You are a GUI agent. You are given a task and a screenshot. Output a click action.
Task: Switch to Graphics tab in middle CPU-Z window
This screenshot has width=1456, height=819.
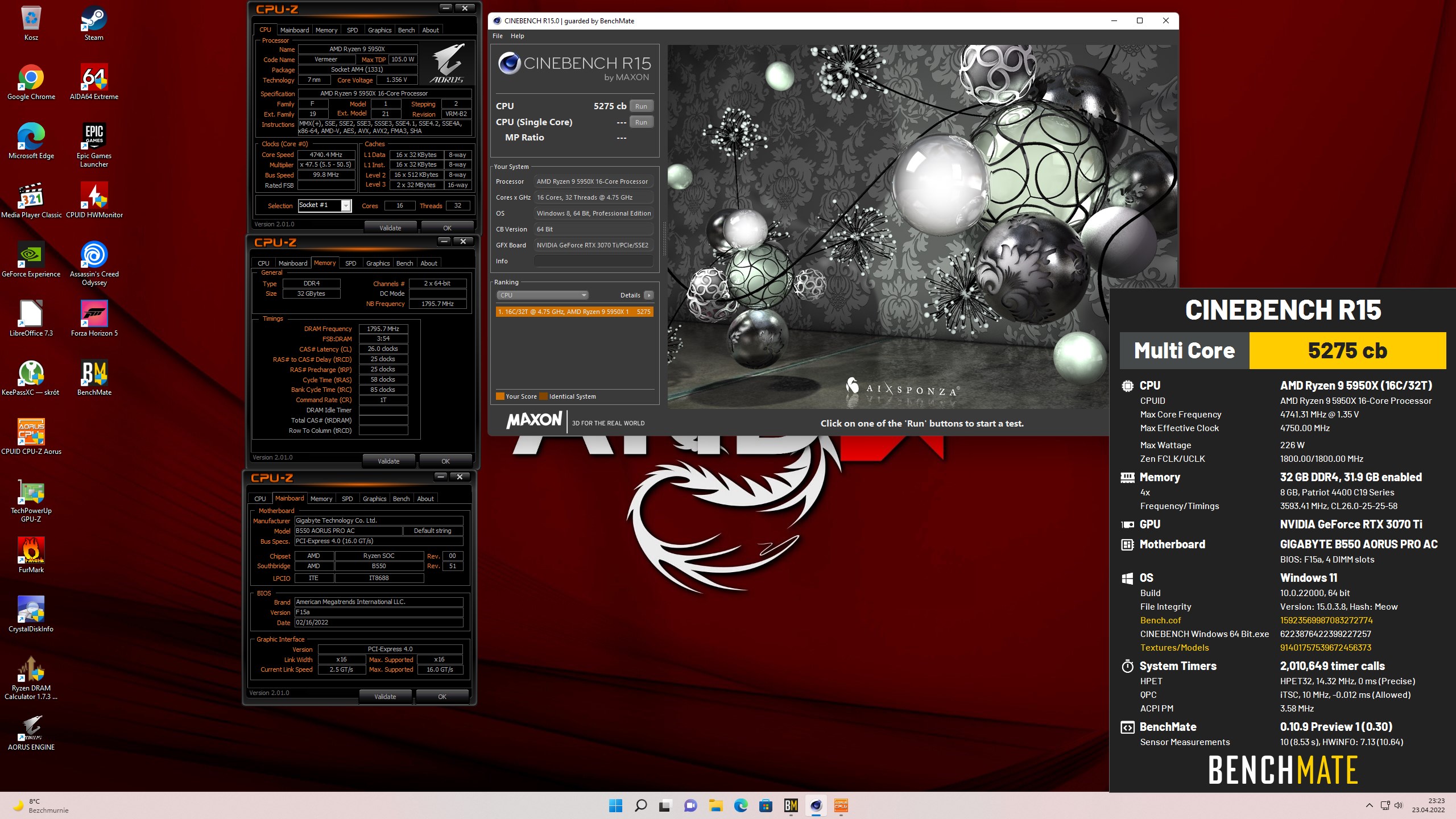click(x=378, y=263)
